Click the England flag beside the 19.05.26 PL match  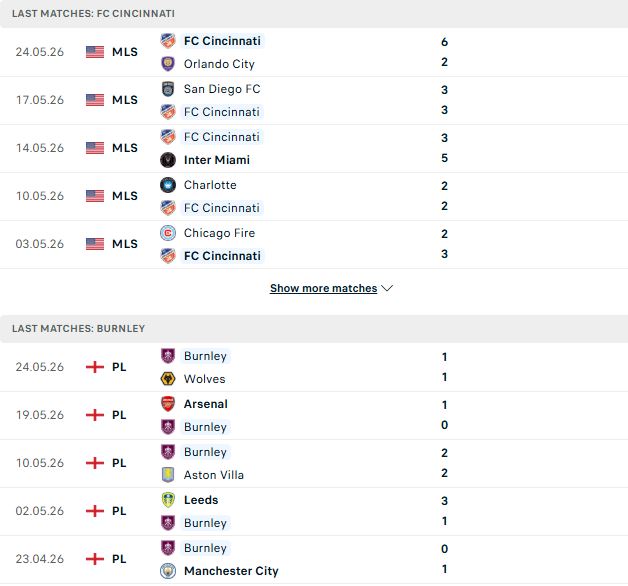coord(95,415)
